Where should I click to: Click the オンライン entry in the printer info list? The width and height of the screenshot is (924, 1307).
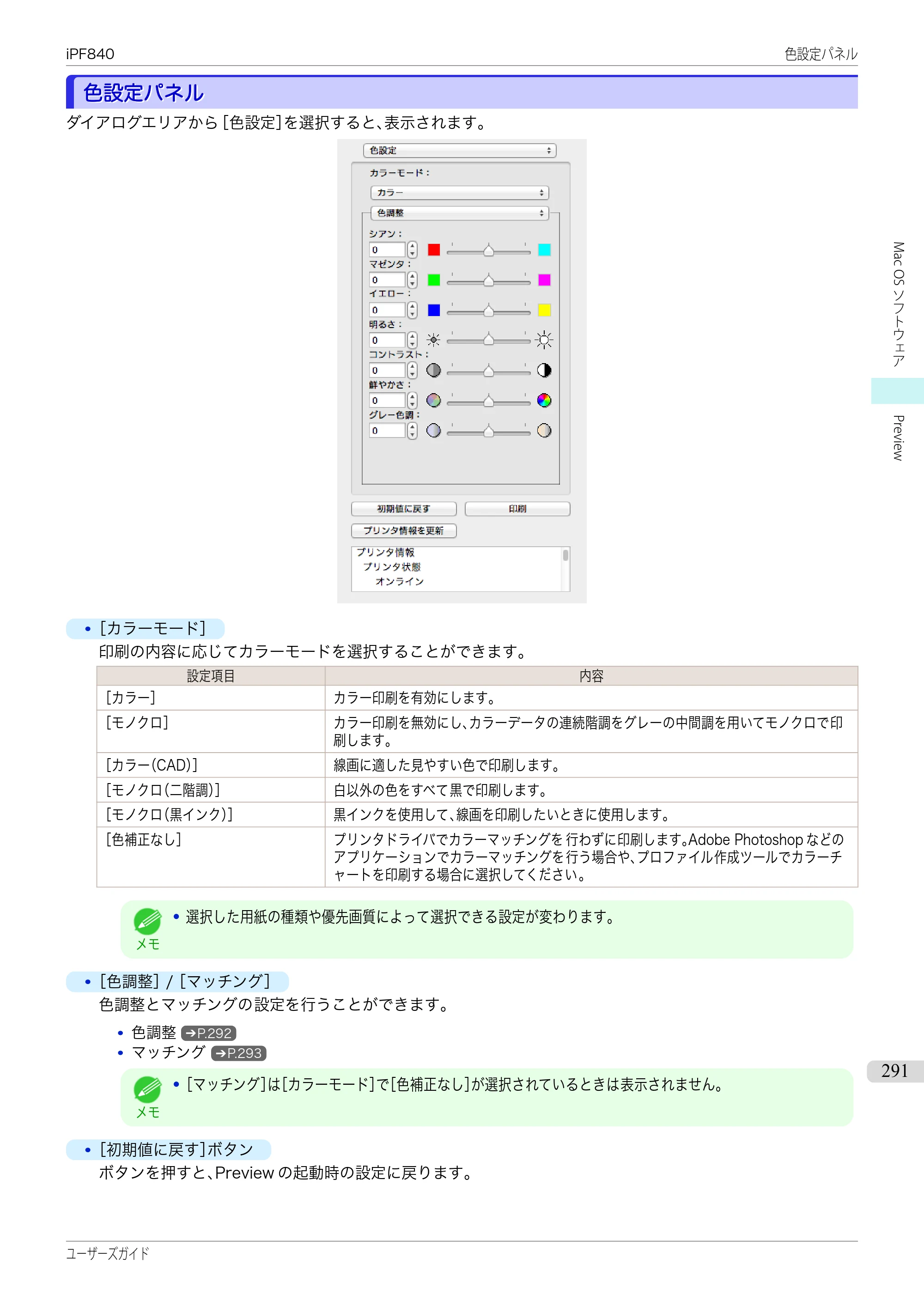[400, 582]
